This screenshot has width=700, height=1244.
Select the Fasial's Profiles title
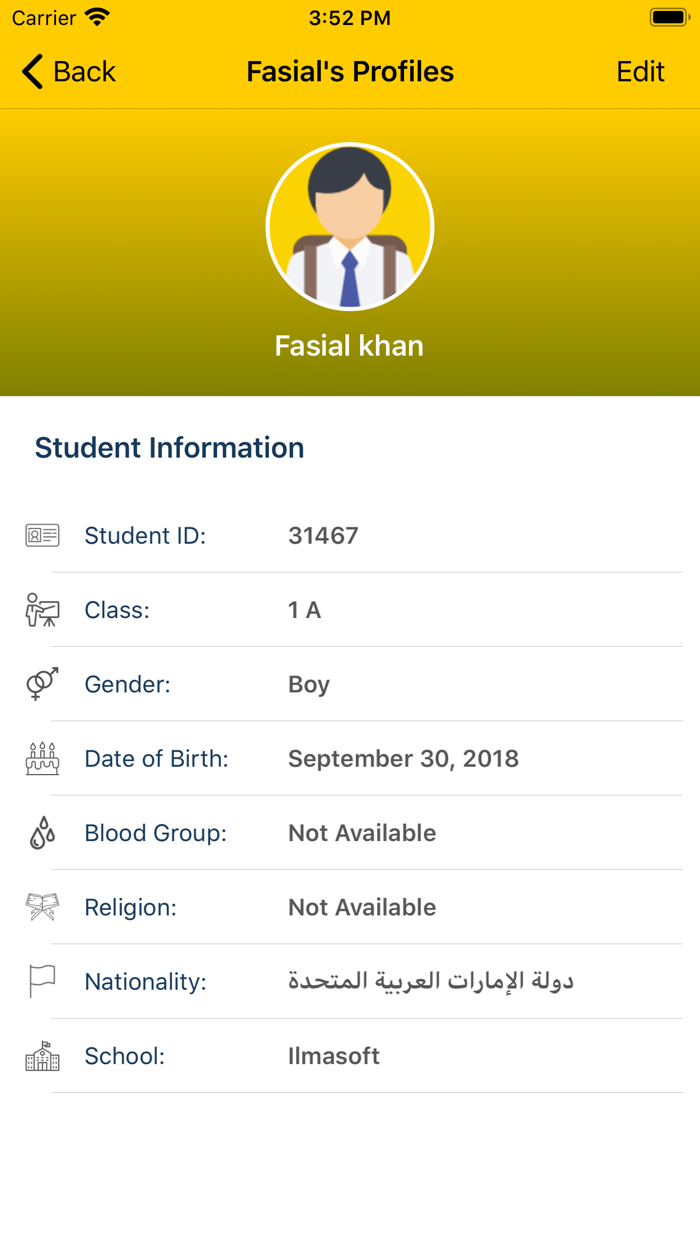click(350, 71)
